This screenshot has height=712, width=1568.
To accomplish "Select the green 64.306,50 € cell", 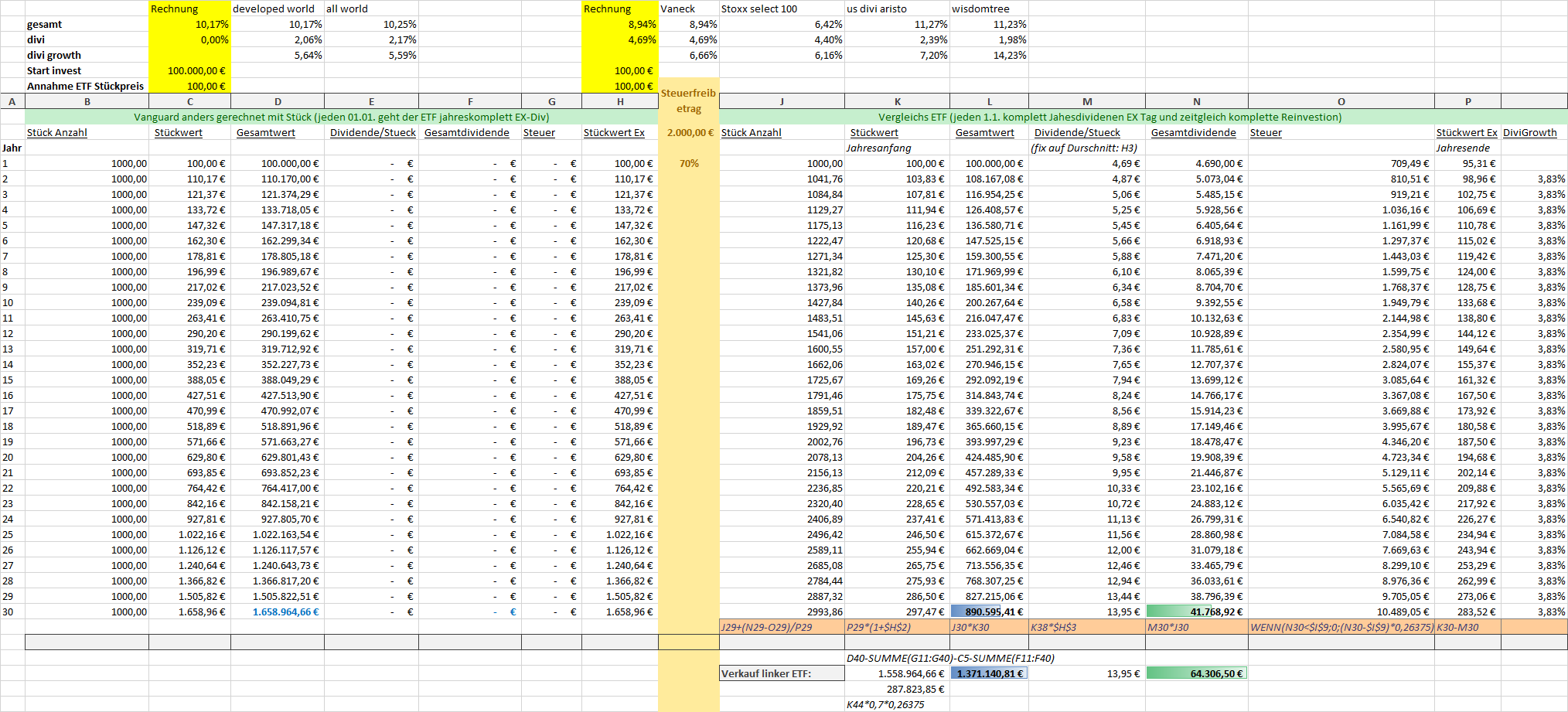I will pyautogui.click(x=1196, y=673).
